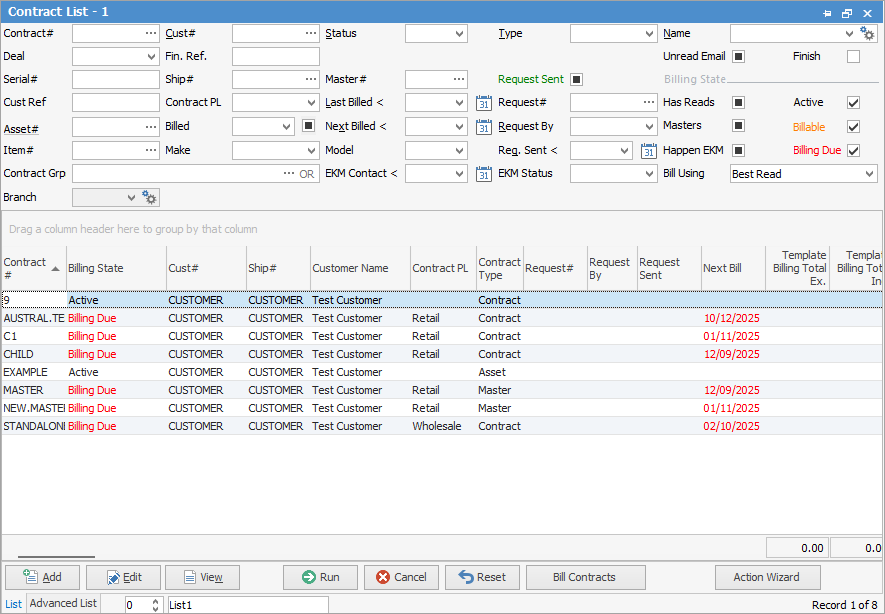Viewport: 885px width, 614px height.
Task: Open the Branch dropdown
Action: [x=131, y=198]
